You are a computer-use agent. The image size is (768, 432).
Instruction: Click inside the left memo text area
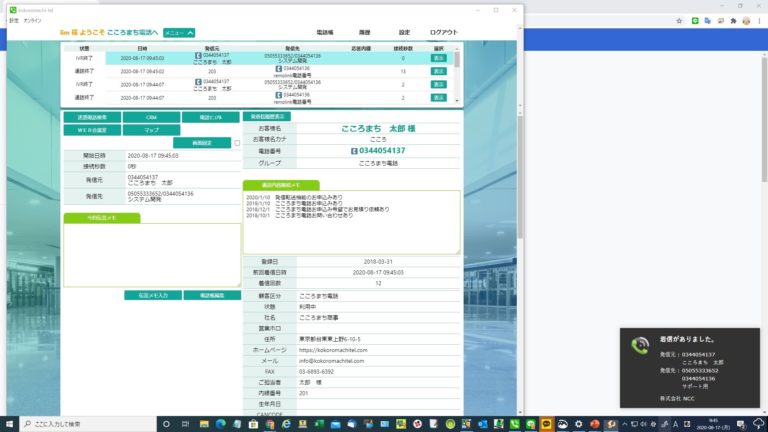[x=152, y=255]
